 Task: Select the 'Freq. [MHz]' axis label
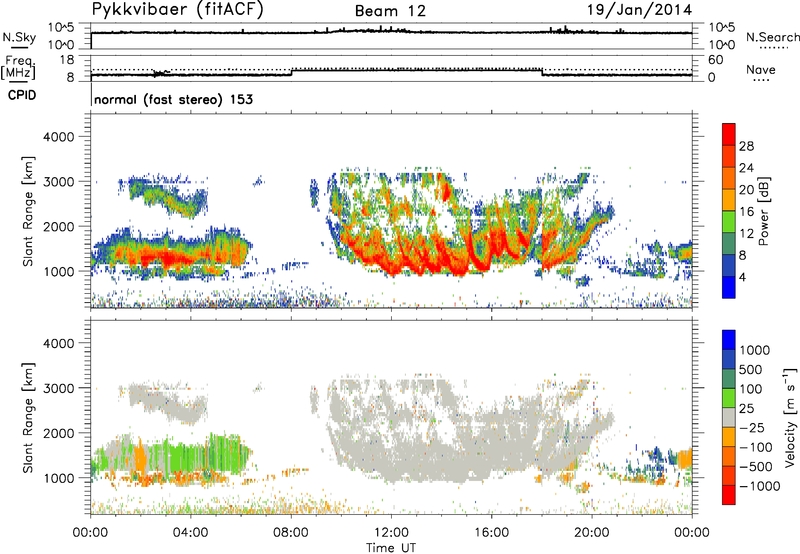(18, 67)
